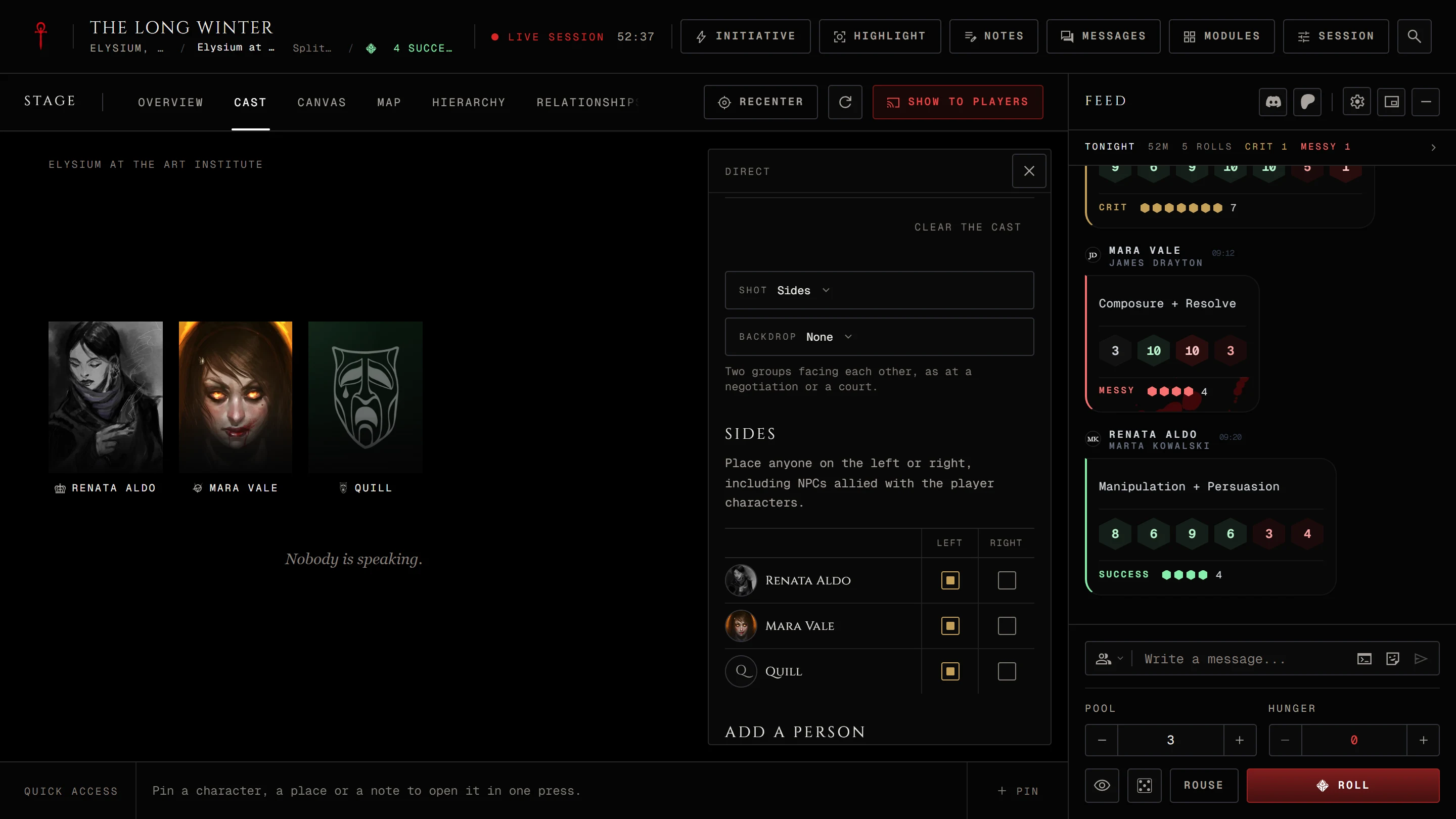The width and height of the screenshot is (1456, 819).
Task: Switch to the Canvas tab
Action: (x=322, y=102)
